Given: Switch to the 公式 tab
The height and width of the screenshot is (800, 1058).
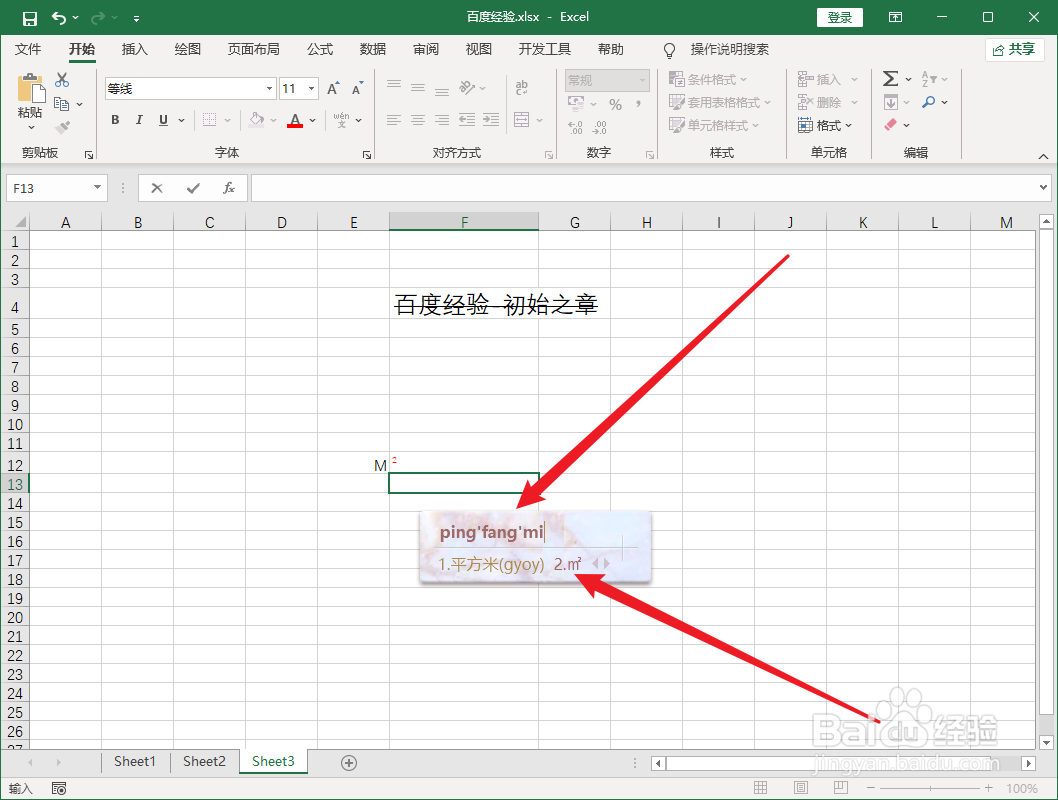Looking at the screenshot, I should [320, 49].
